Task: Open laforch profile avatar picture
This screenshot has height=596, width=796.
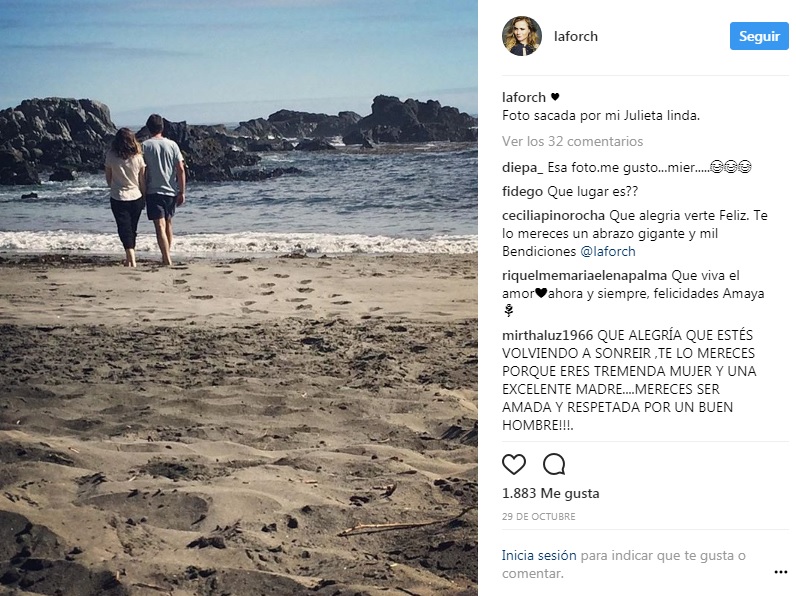Action: [522, 36]
